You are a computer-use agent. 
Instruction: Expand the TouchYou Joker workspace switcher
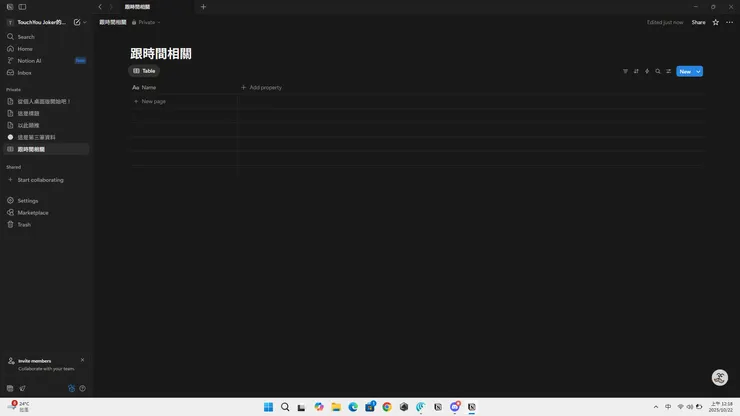[x=41, y=22]
